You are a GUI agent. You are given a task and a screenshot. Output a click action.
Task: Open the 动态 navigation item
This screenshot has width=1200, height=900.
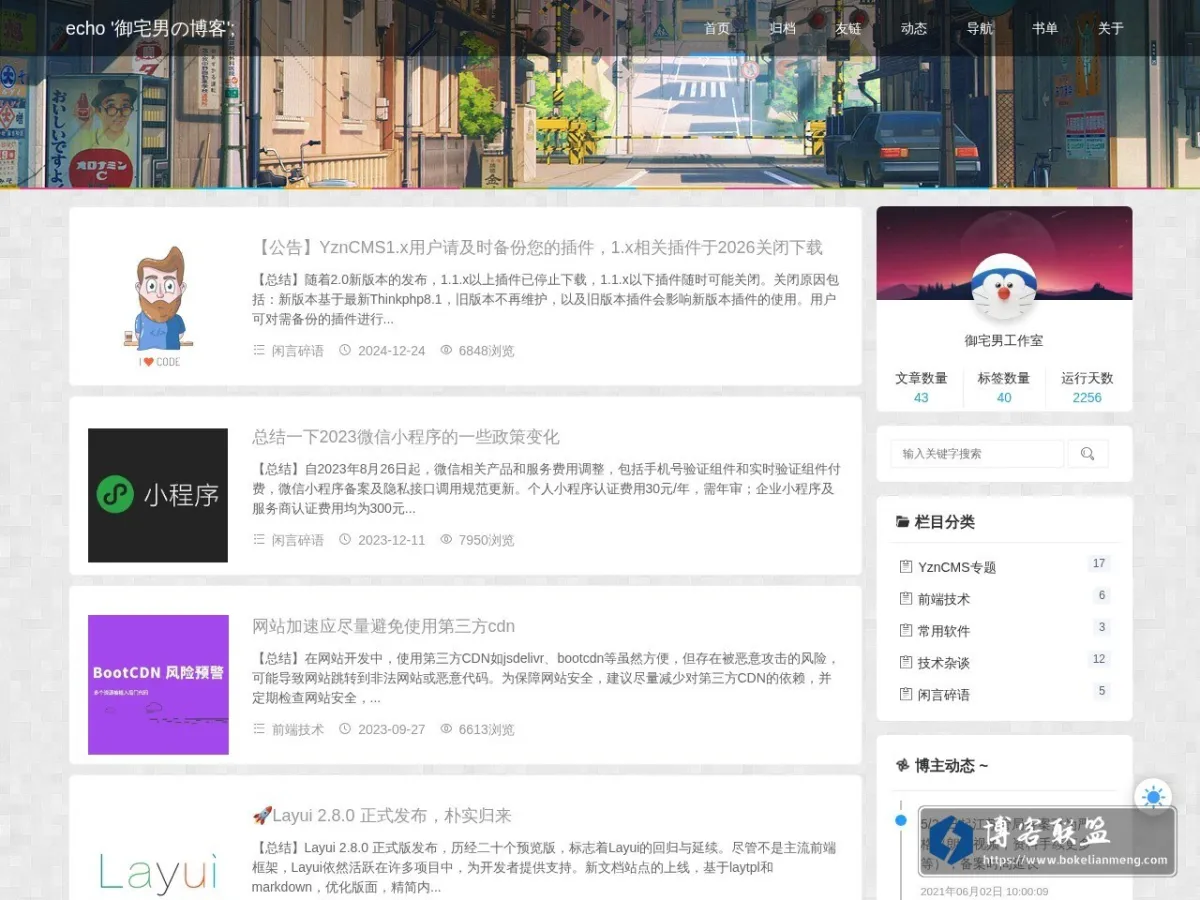coord(914,28)
